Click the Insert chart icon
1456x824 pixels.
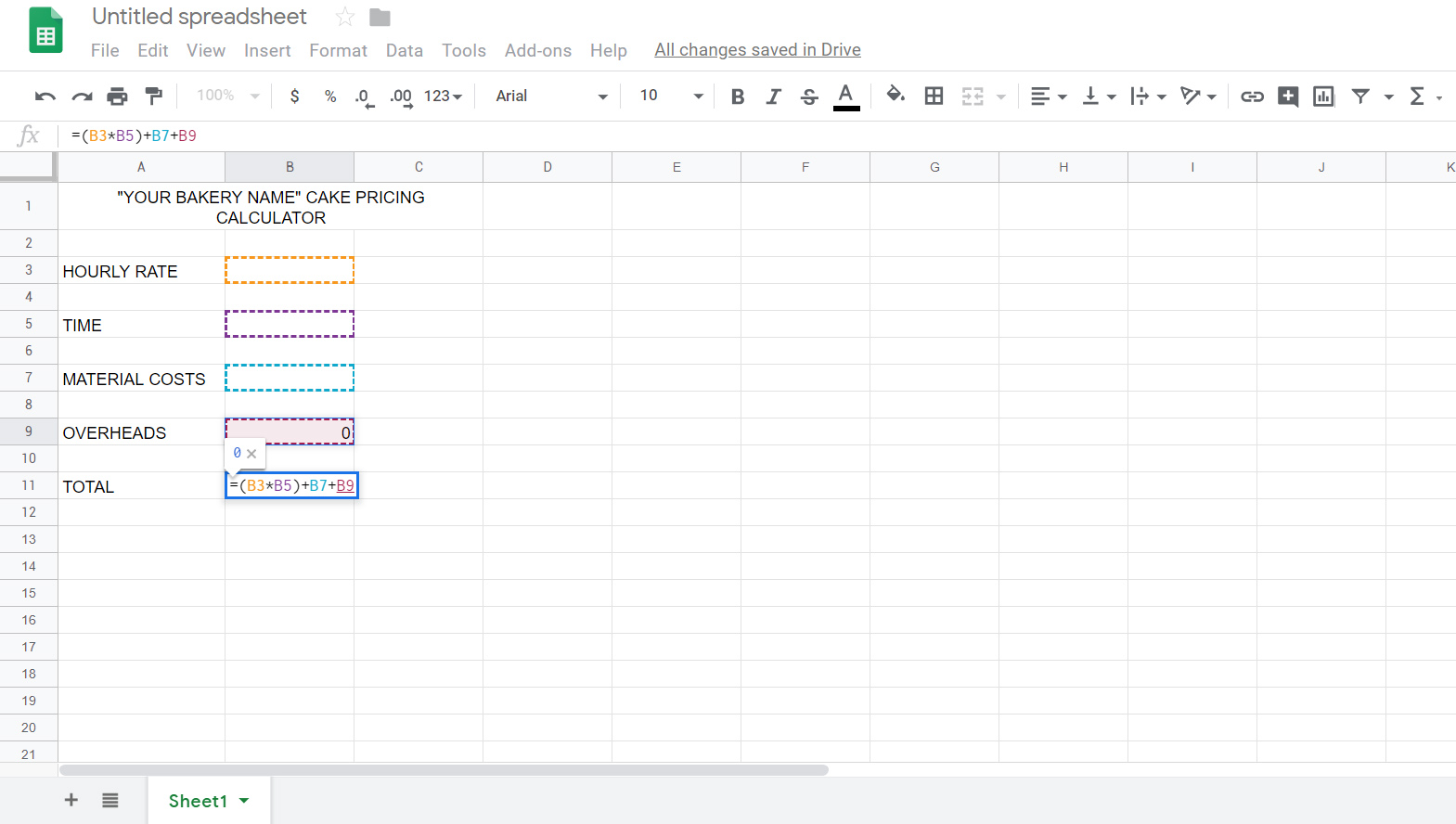[x=1324, y=97]
